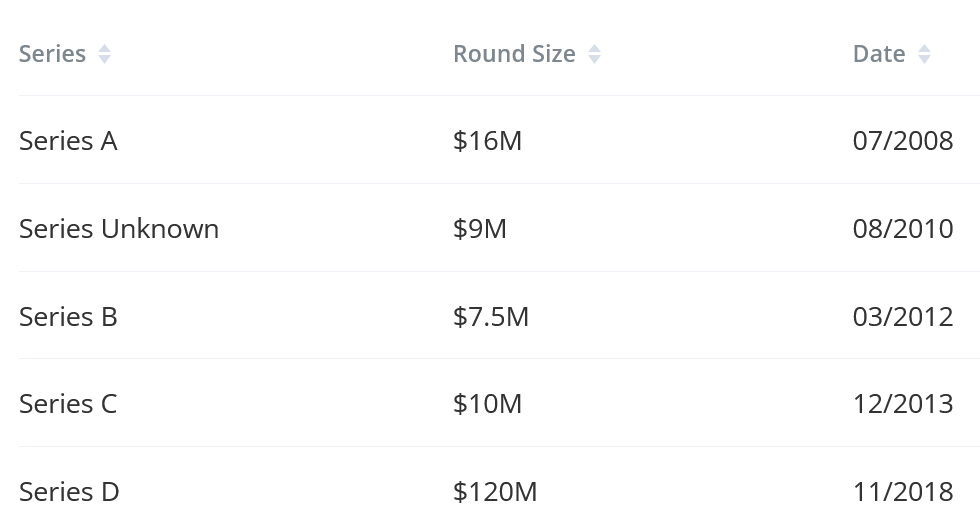This screenshot has width=980, height=521.
Task: Click the Series column header
Action: click(52, 54)
